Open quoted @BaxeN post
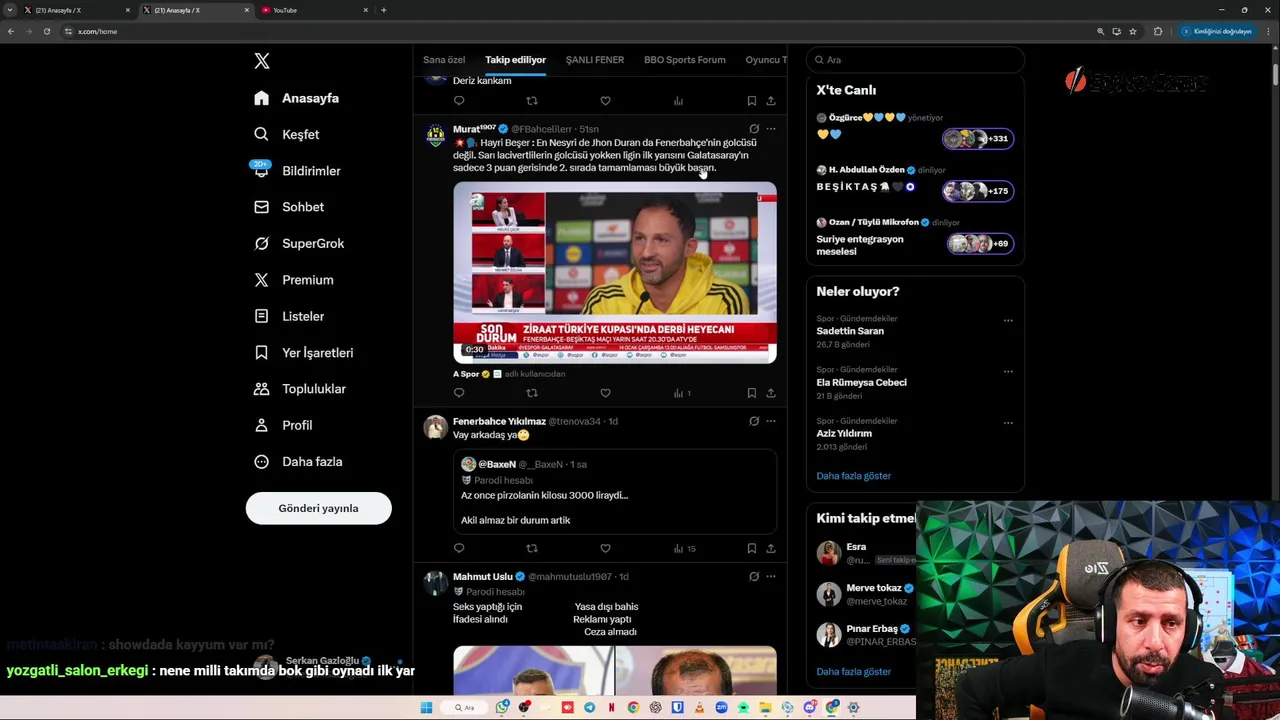1280x720 pixels. (615, 492)
